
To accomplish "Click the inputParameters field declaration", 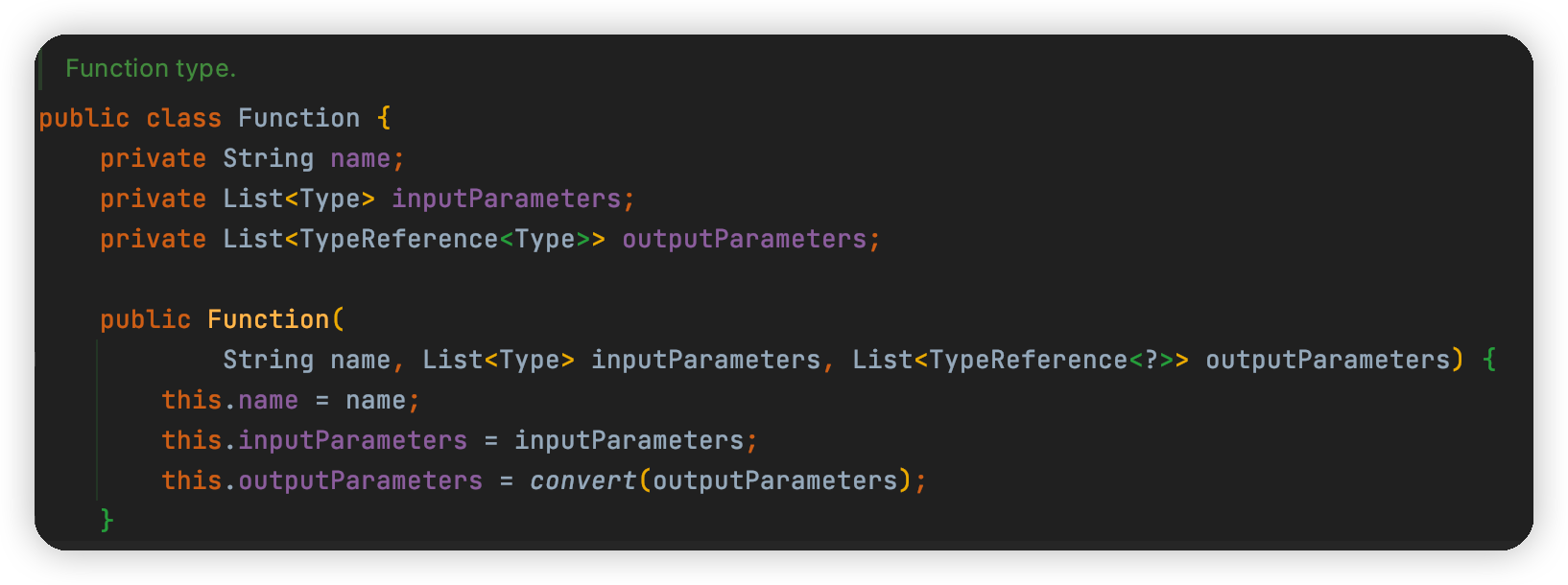I will pos(506,199).
